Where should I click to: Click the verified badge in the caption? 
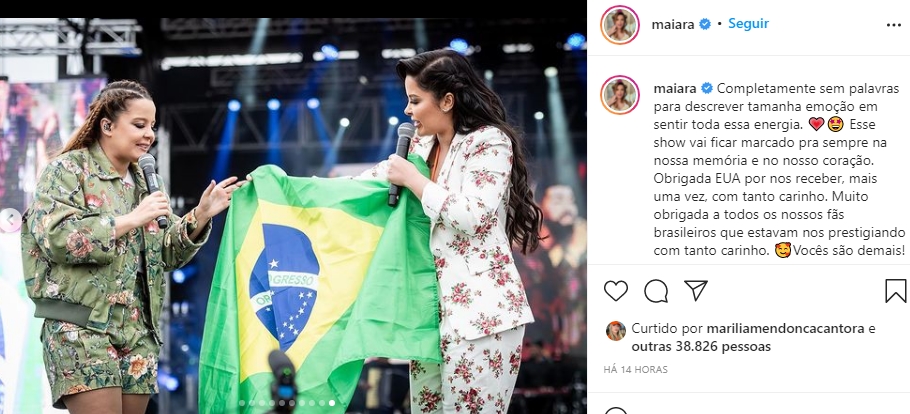tap(707, 89)
